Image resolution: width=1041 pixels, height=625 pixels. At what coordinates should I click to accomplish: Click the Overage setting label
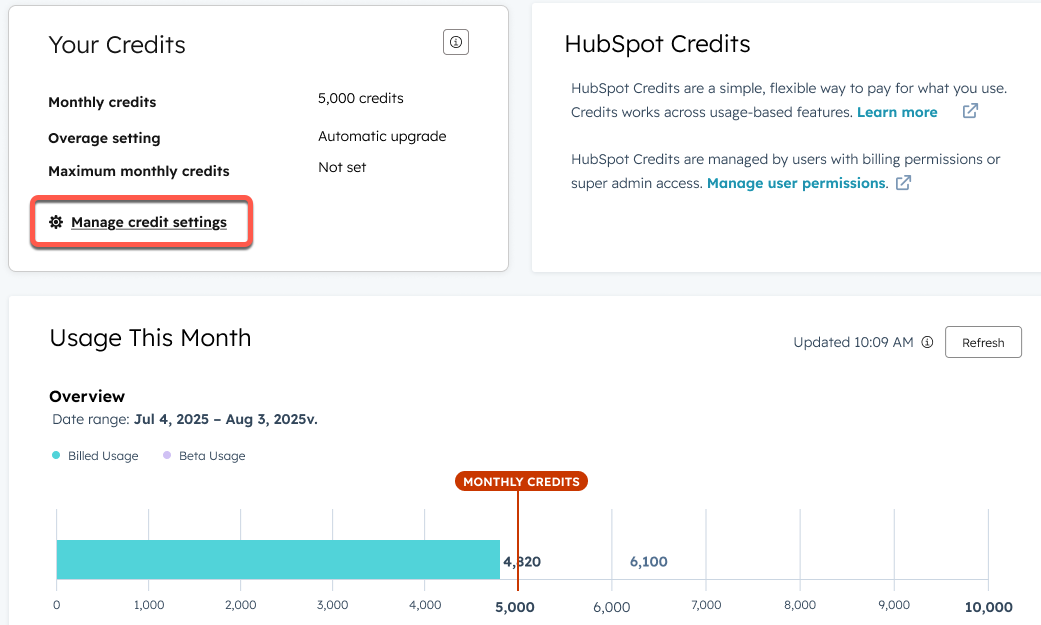(104, 138)
